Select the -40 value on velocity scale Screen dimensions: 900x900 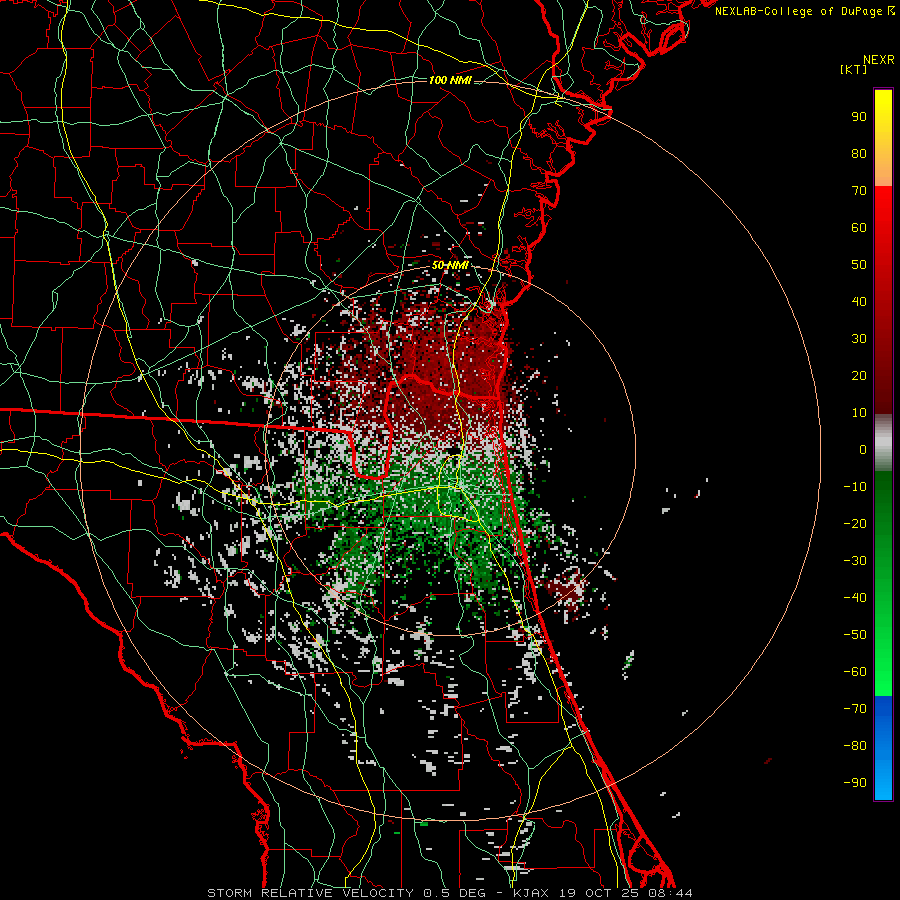(855, 598)
